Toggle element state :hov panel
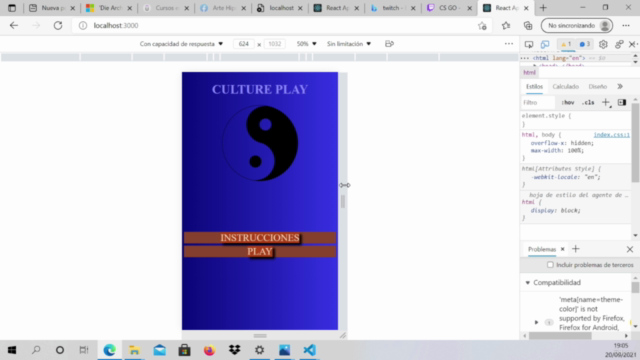The image size is (640, 360). pyautogui.click(x=568, y=102)
